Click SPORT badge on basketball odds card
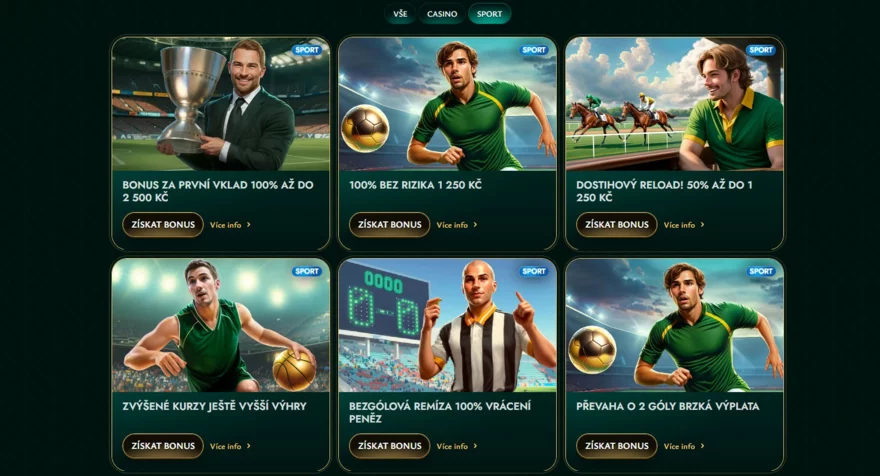This screenshot has width=880, height=476. click(x=306, y=271)
